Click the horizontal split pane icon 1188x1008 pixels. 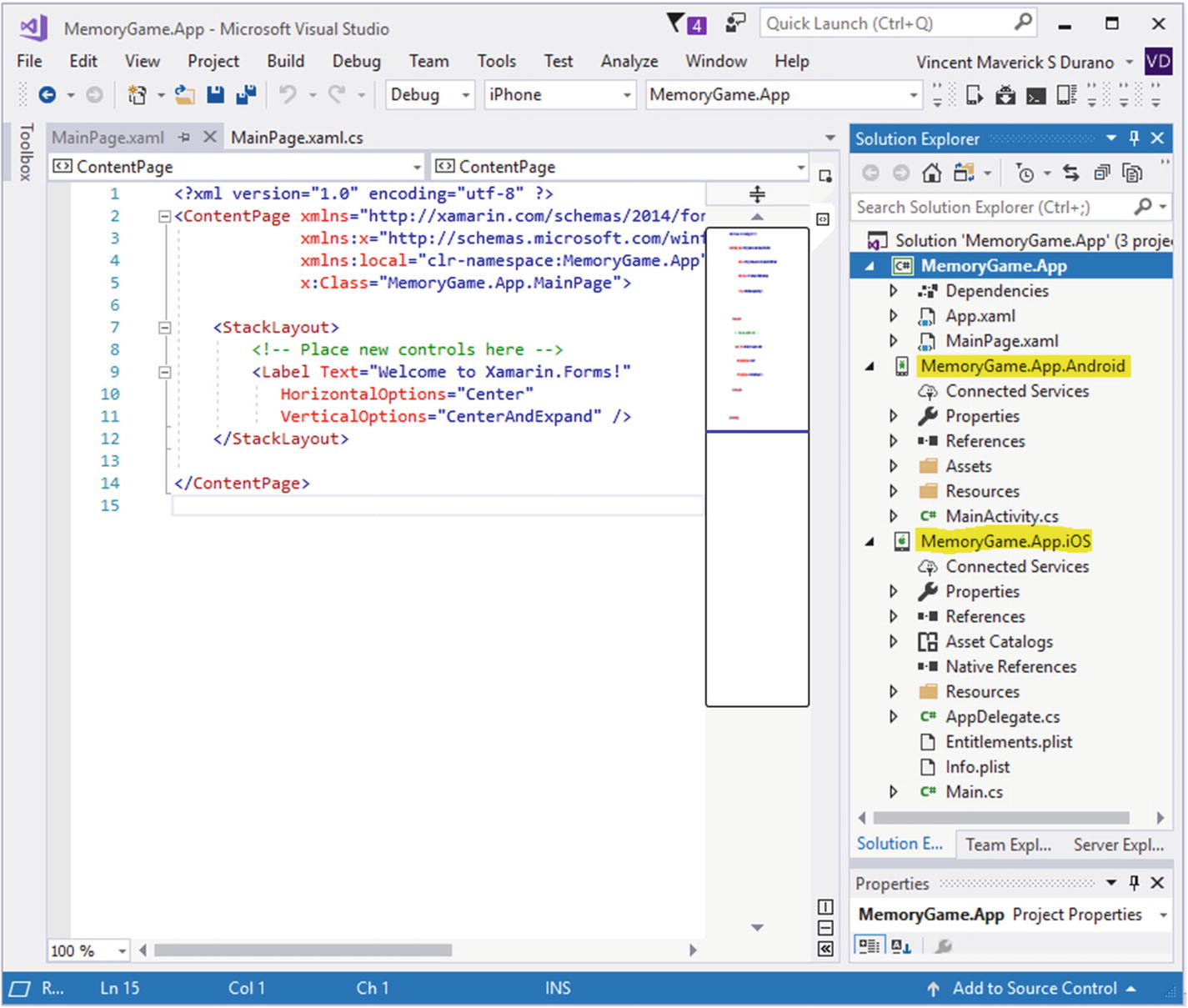coord(825,928)
